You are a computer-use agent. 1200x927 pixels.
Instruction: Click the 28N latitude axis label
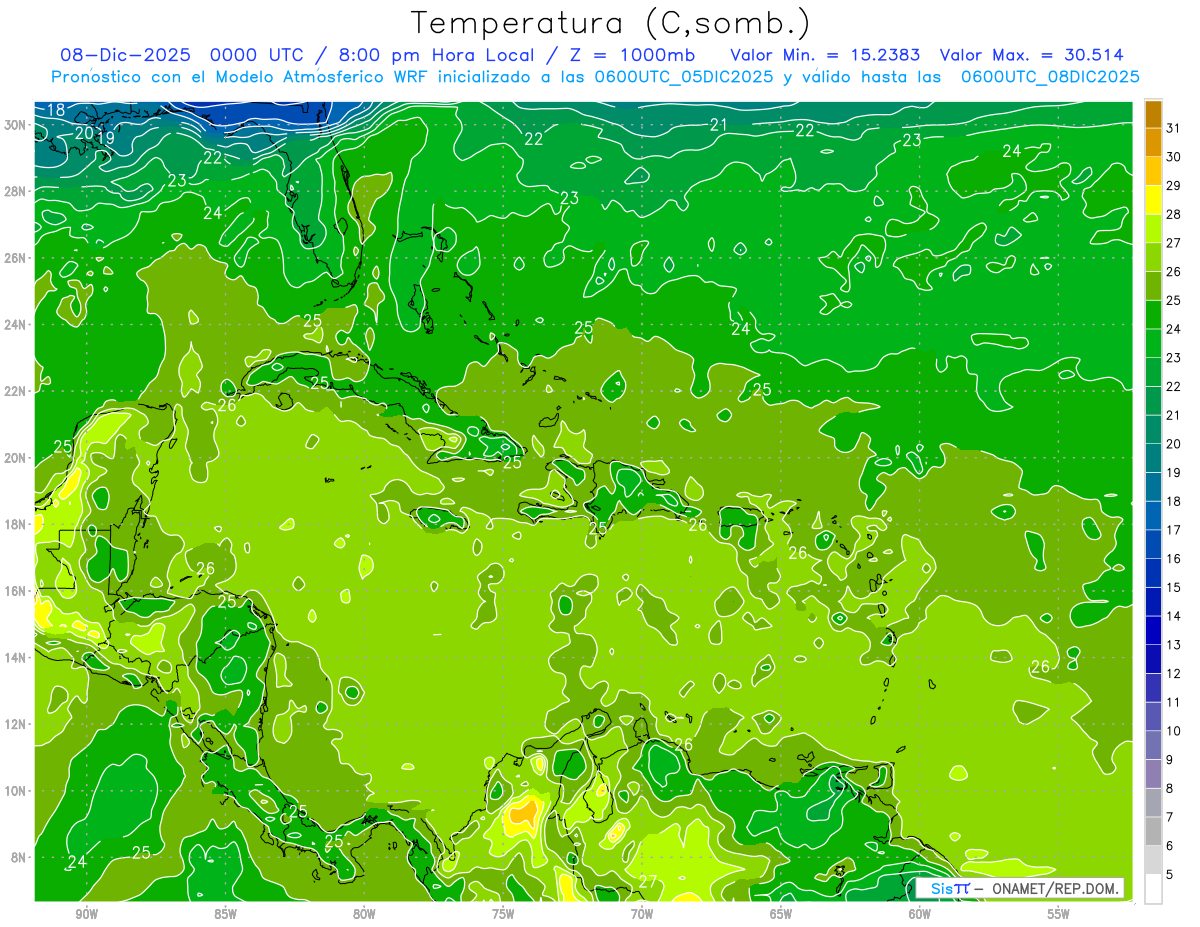pyautogui.click(x=15, y=191)
